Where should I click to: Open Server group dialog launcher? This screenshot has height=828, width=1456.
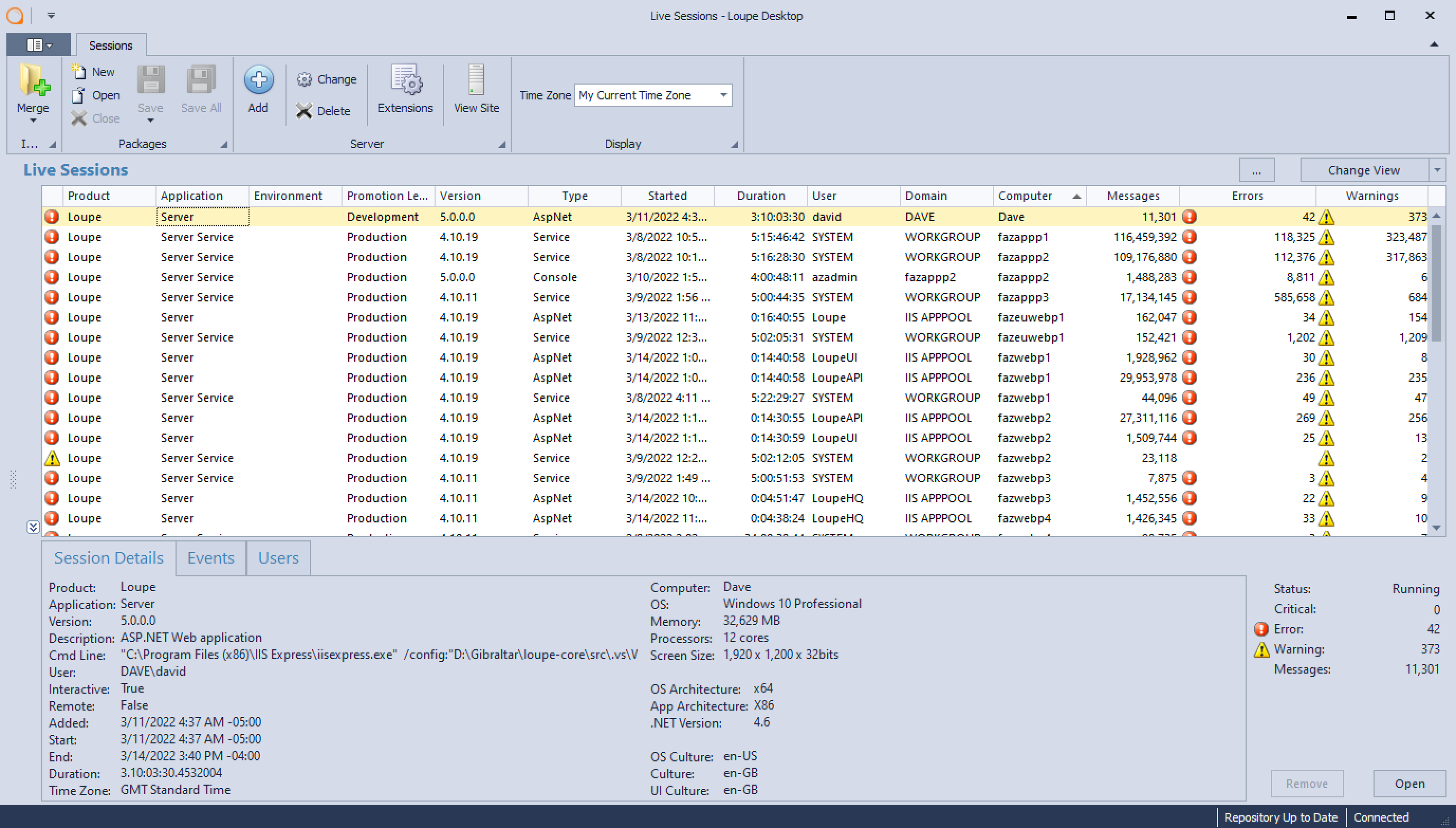[501, 144]
